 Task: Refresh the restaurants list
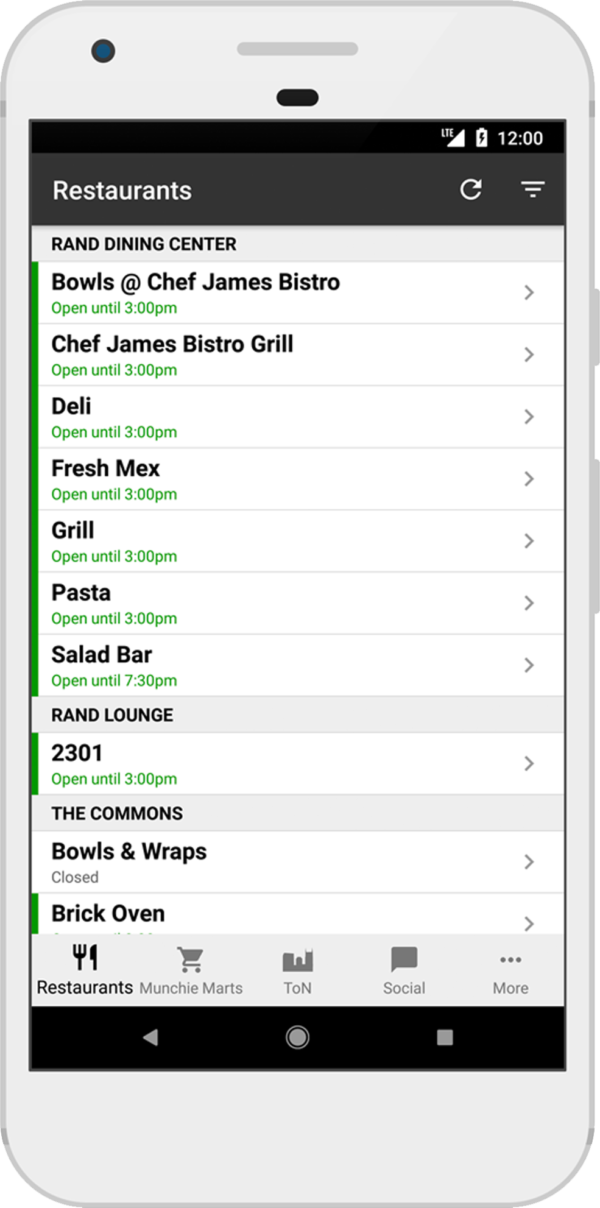pyautogui.click(x=473, y=190)
